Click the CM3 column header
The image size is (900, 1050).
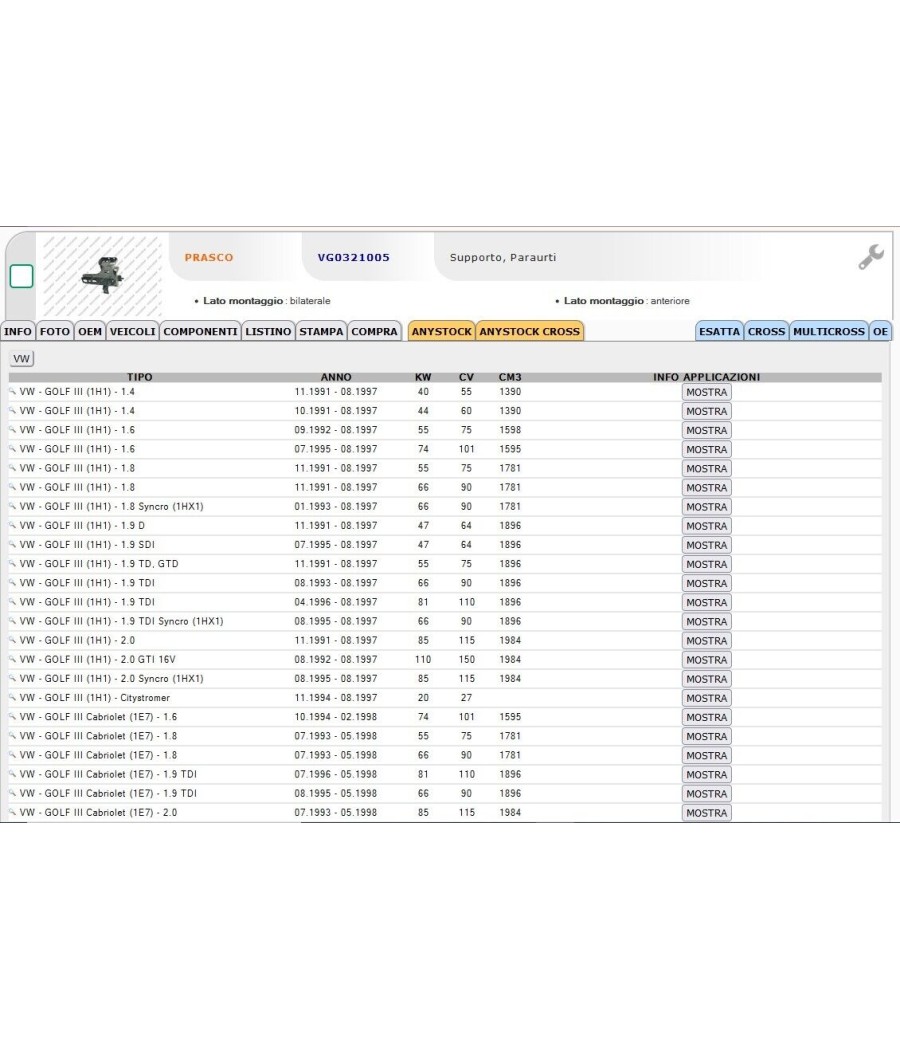pyautogui.click(x=510, y=377)
